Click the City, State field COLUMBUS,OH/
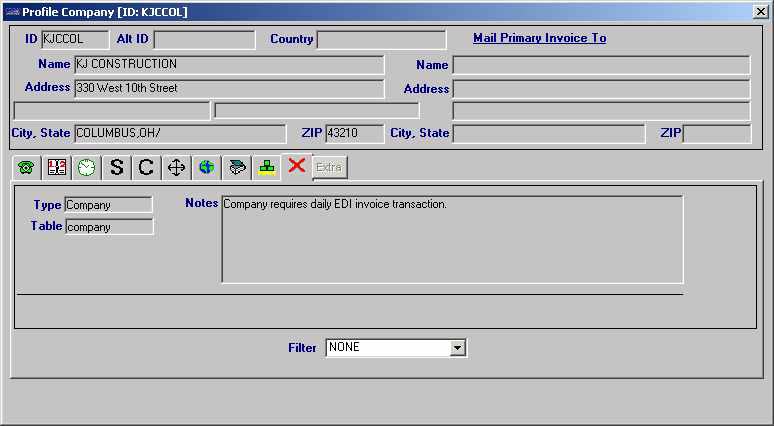Viewport: 774px width, 426px height. pyautogui.click(x=180, y=133)
